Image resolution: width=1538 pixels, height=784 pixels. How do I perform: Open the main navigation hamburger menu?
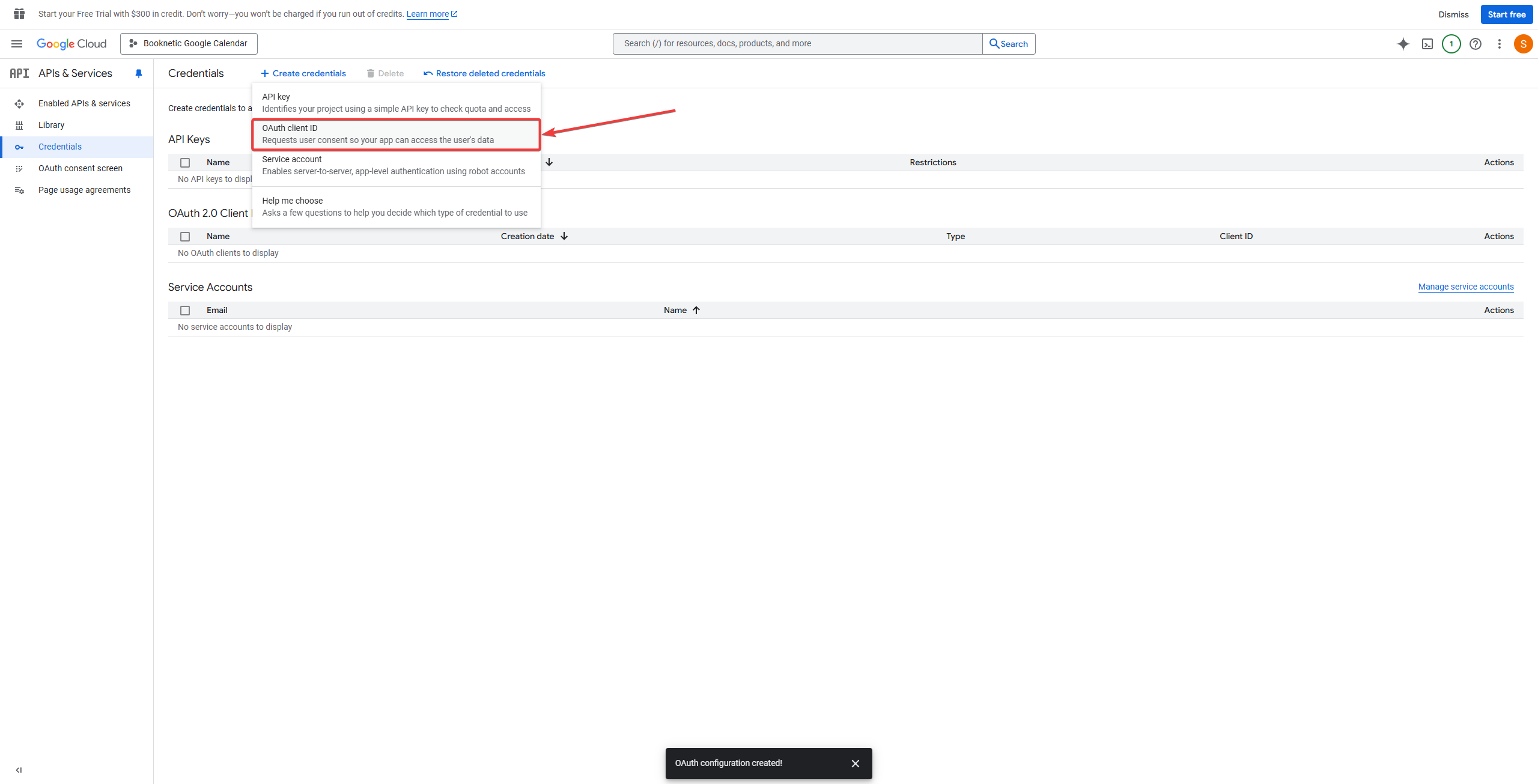[x=17, y=44]
